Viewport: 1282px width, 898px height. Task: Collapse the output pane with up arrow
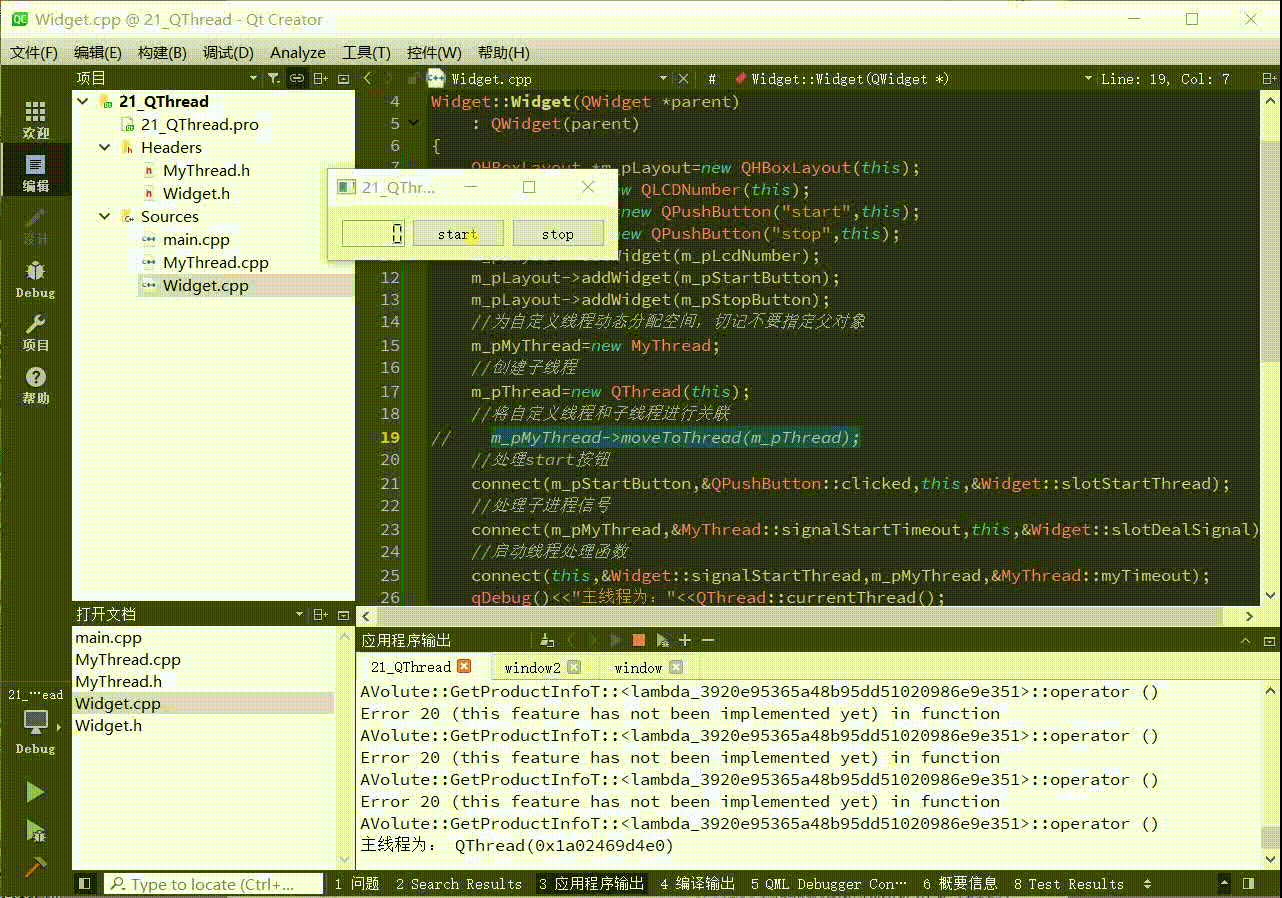(1245, 641)
